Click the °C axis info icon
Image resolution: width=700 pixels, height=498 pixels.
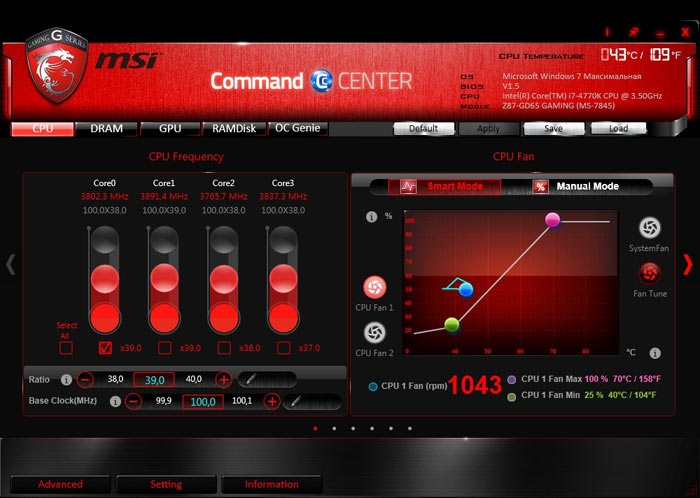point(655,353)
